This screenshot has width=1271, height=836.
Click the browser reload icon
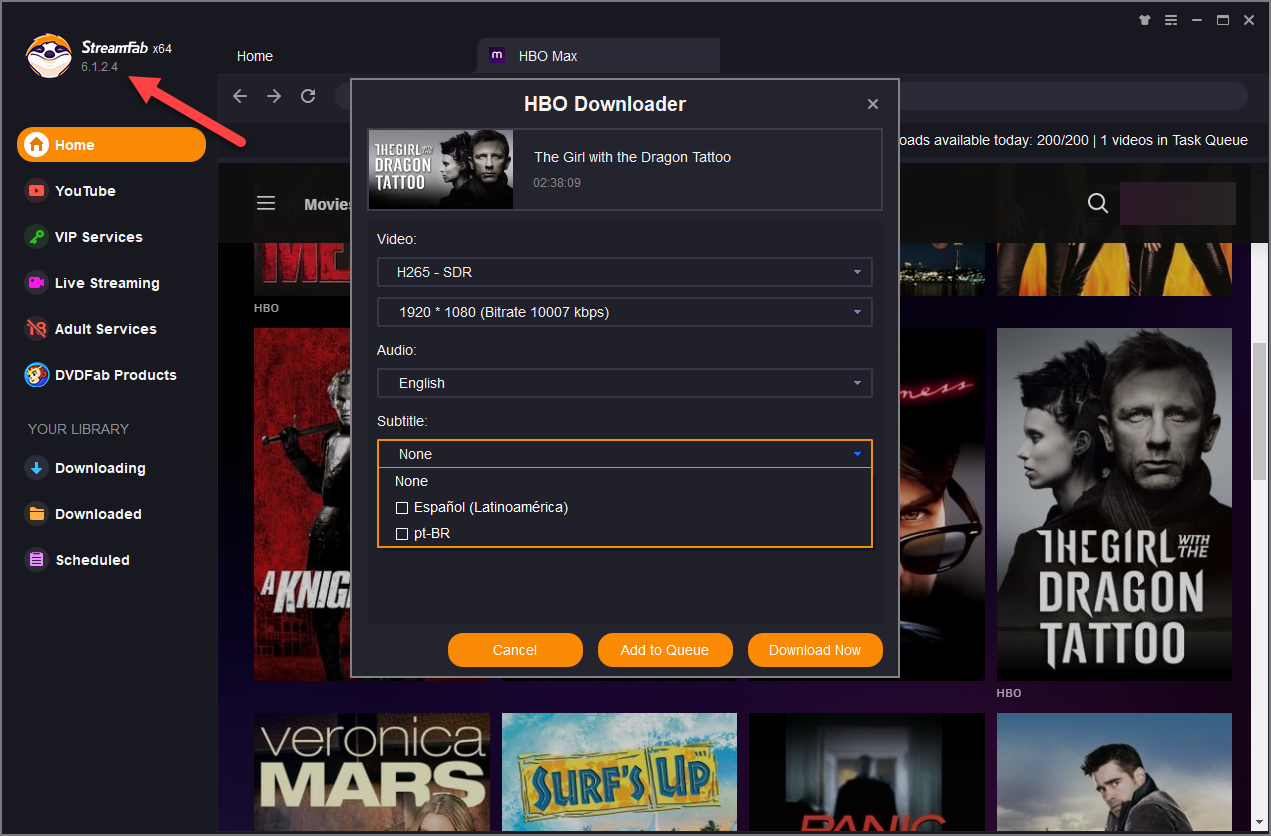(308, 96)
